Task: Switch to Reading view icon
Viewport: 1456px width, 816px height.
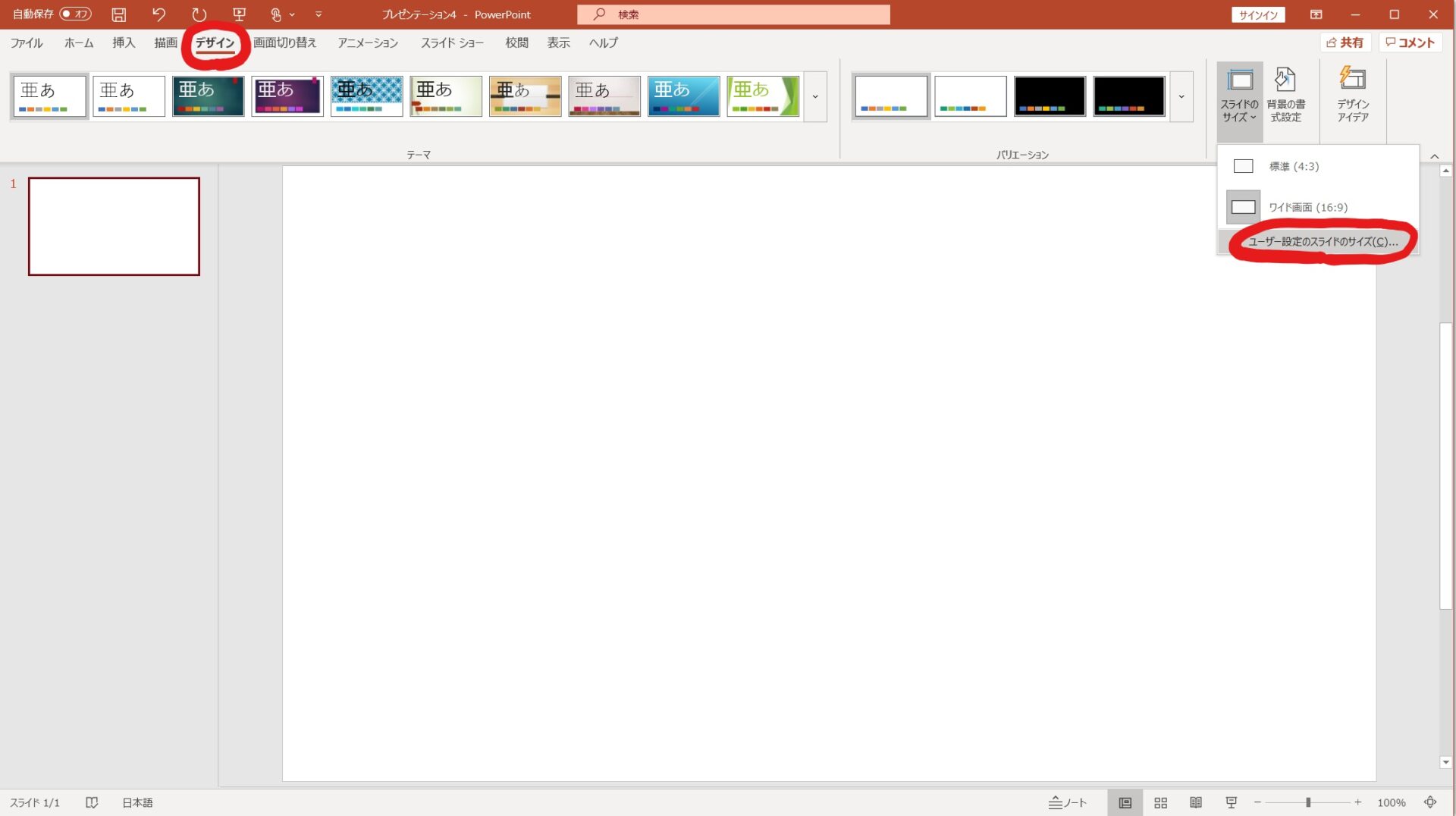Action: (1196, 802)
